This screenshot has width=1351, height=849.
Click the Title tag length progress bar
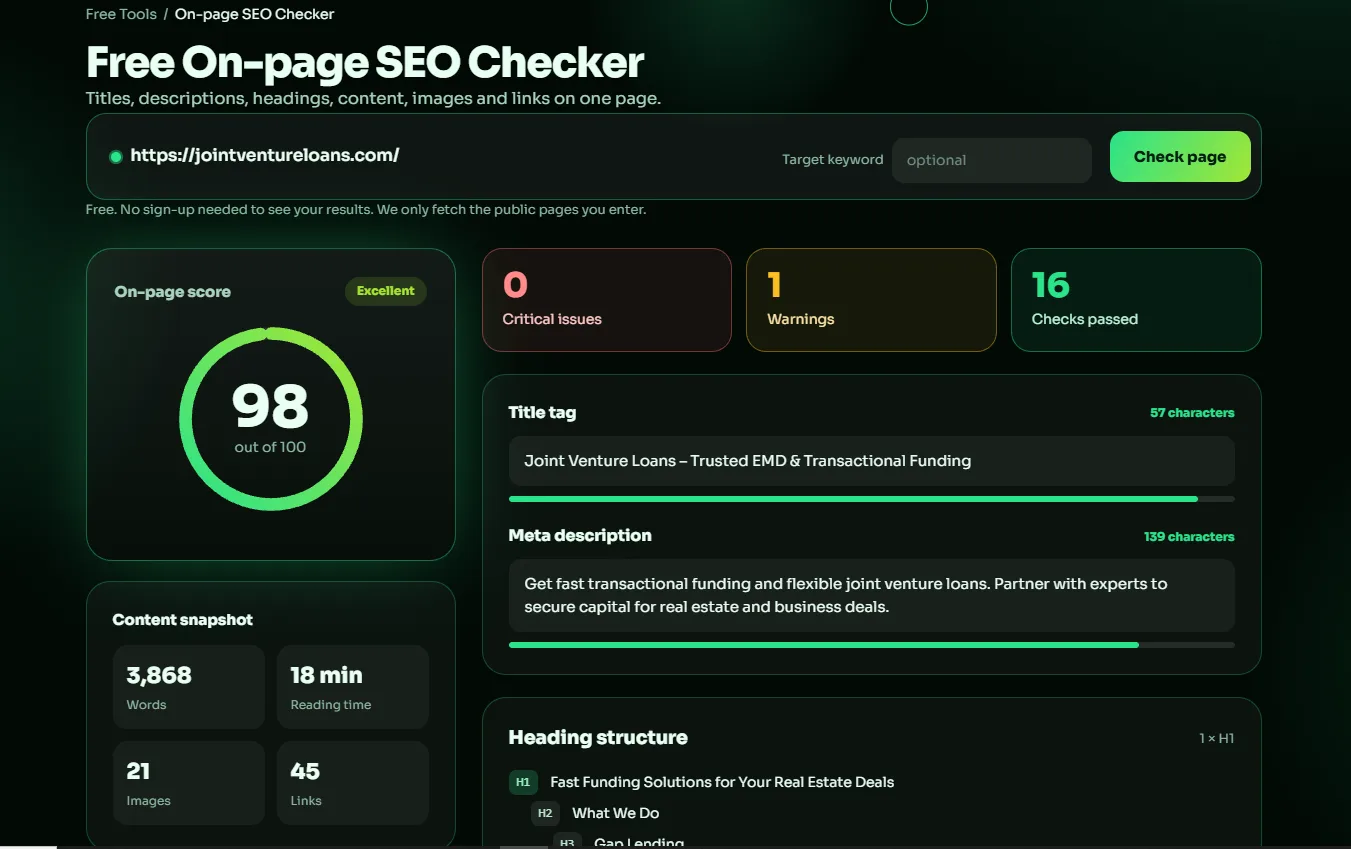click(871, 499)
